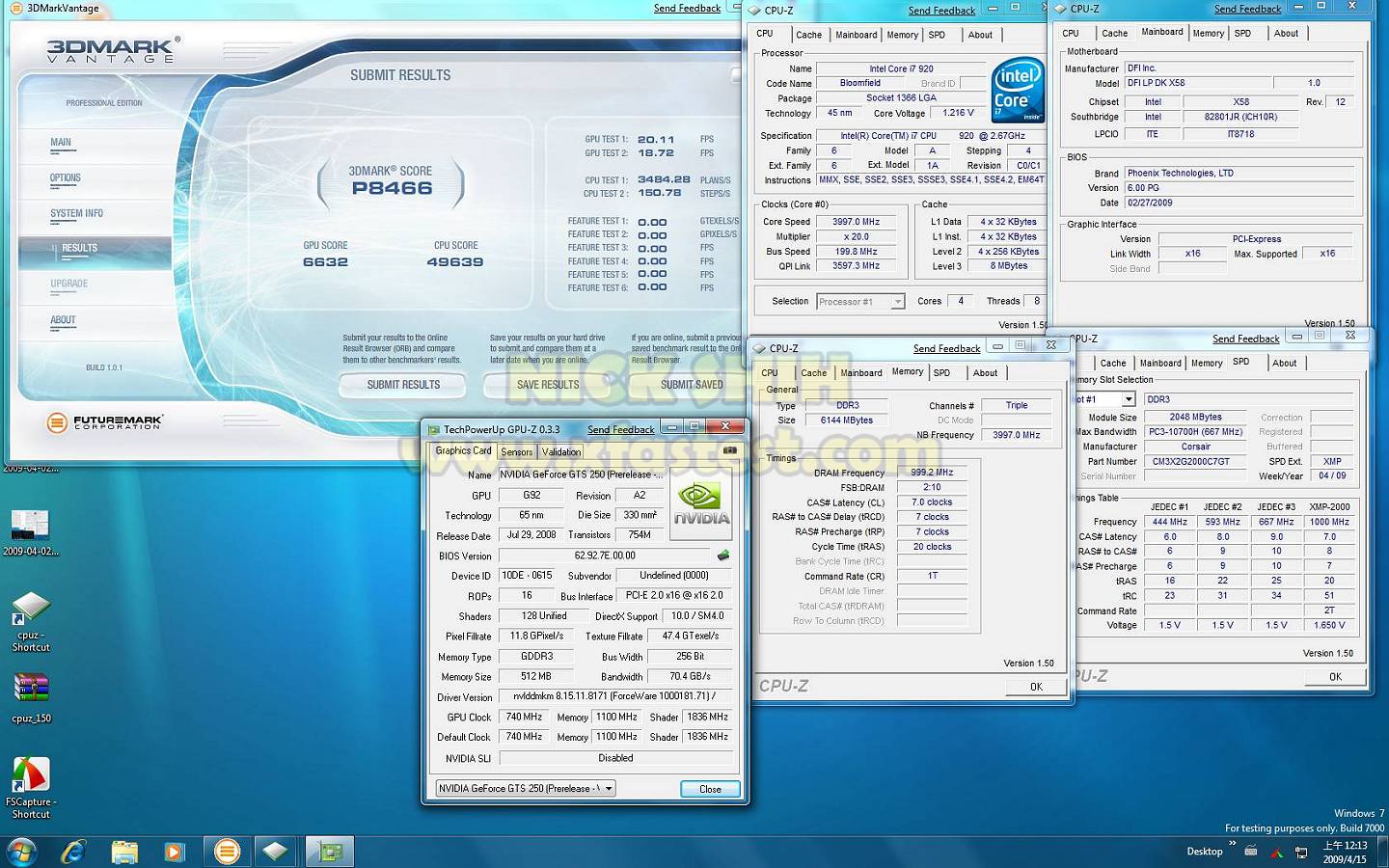Click the network tray icon

tap(1301, 853)
